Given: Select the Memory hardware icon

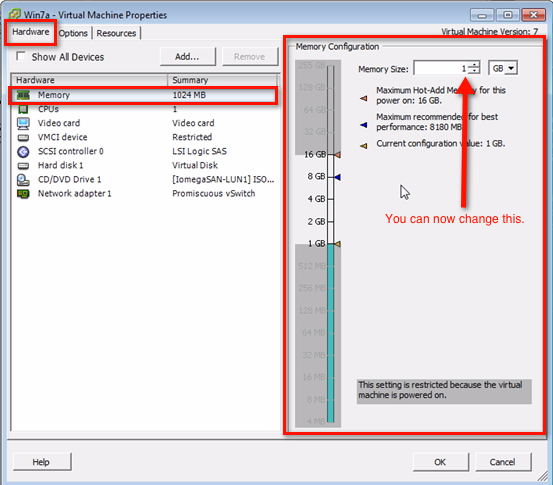Looking at the screenshot, I should [23, 95].
